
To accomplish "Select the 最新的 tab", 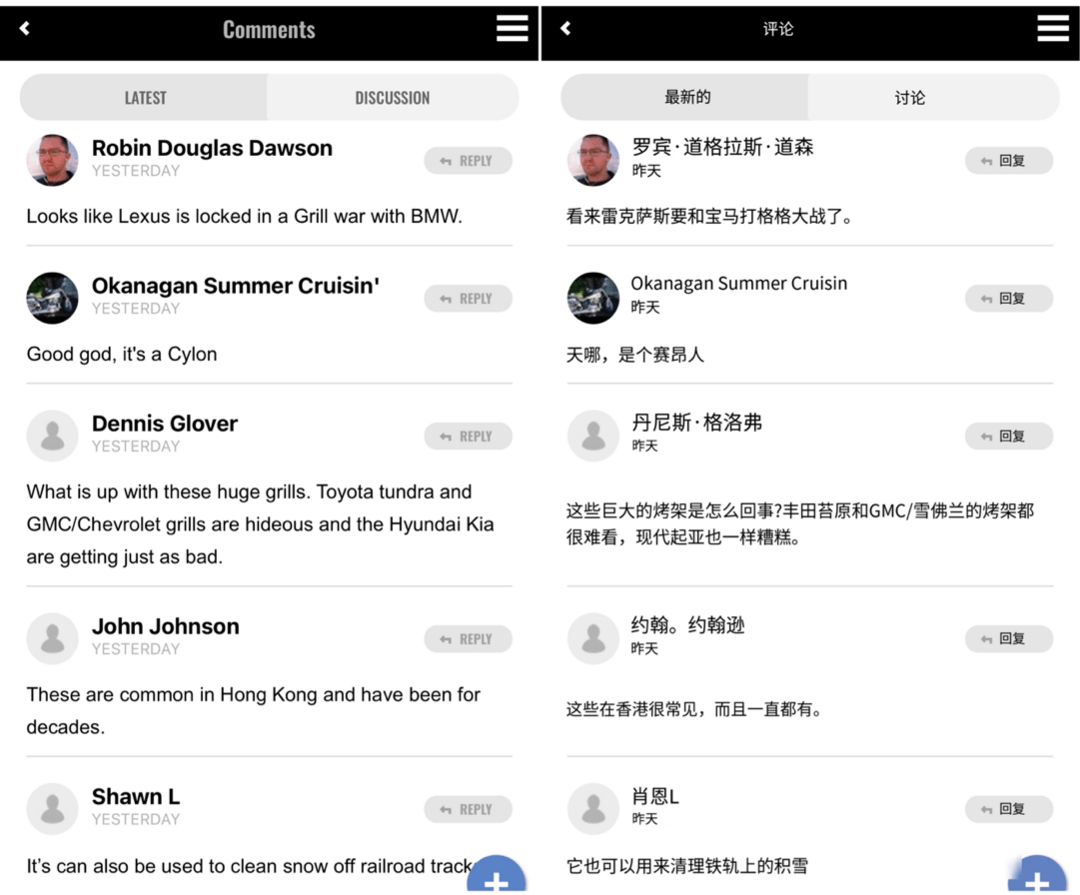I will [685, 97].
